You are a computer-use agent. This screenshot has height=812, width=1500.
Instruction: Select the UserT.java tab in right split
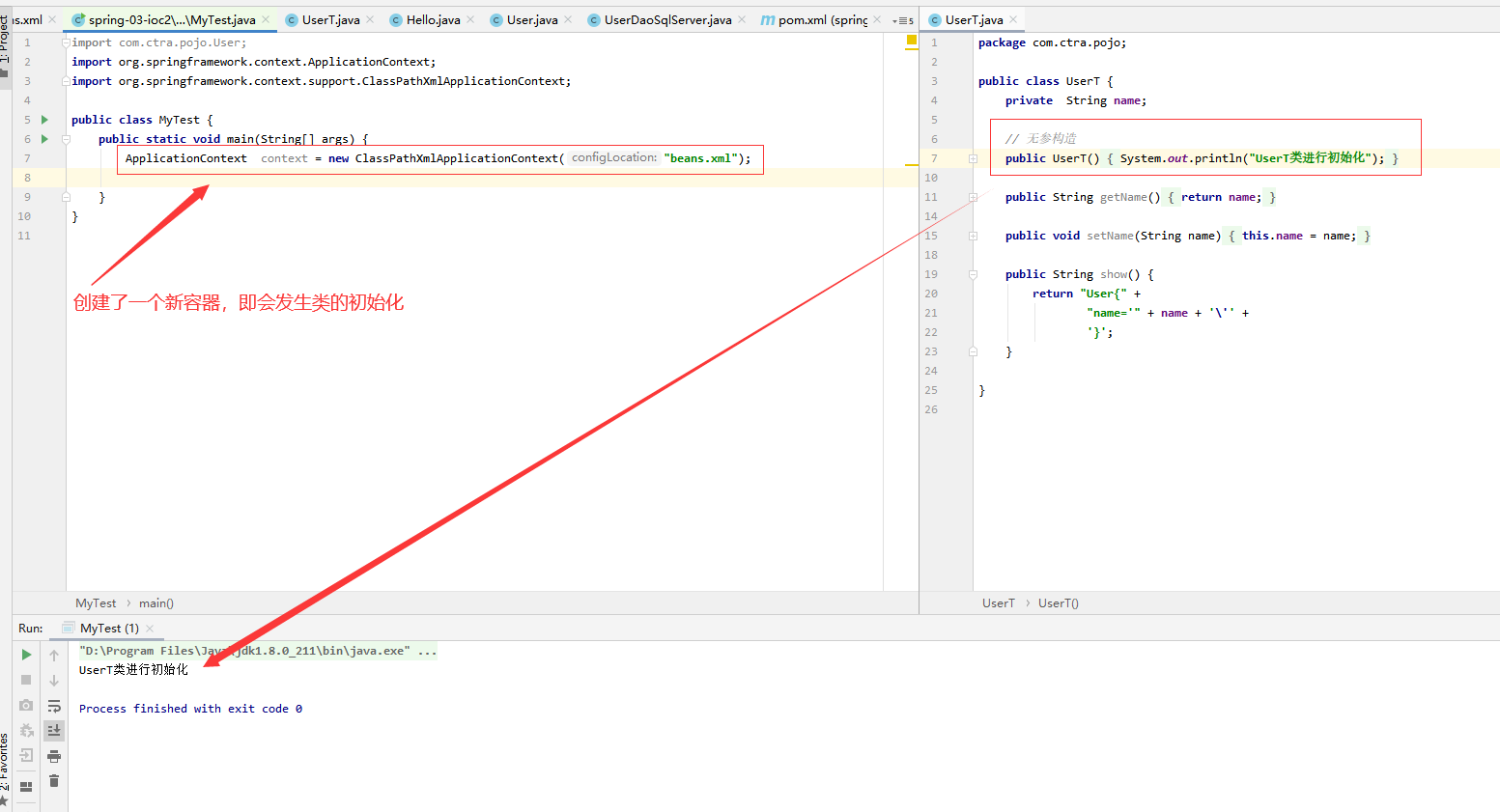[x=974, y=19]
